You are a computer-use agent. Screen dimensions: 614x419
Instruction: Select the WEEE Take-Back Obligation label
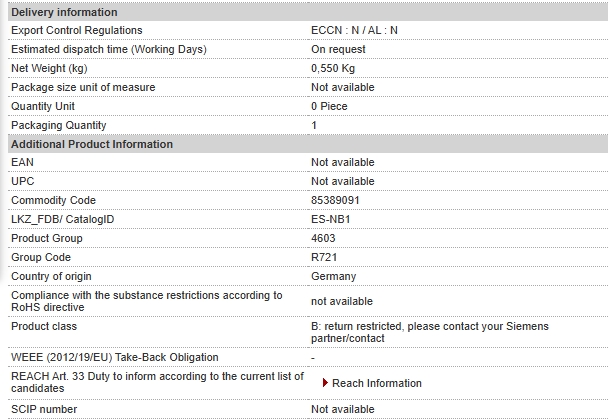[x=115, y=357]
